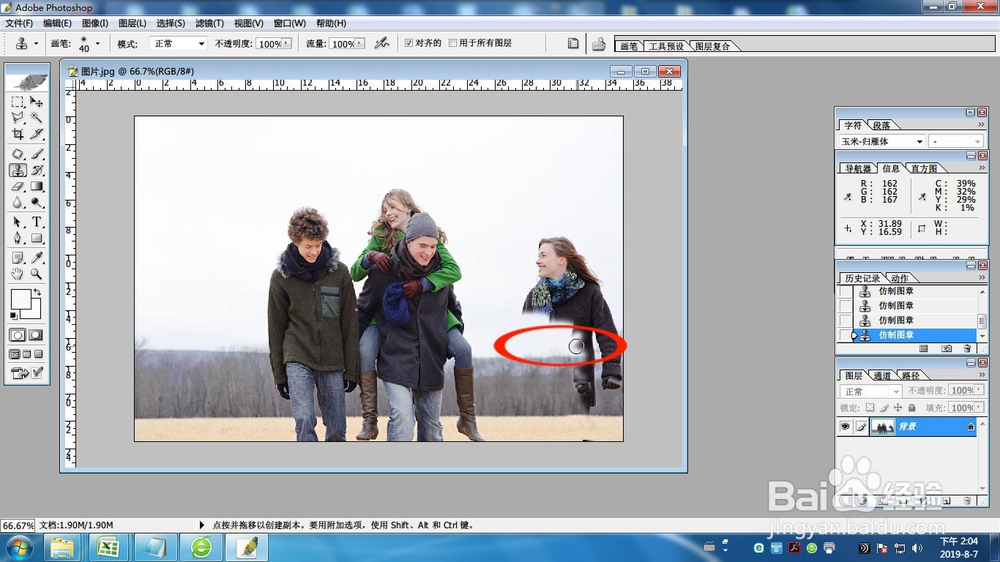Image resolution: width=1000 pixels, height=562 pixels.
Task: Select the Magic Wand tool
Action: pyautogui.click(x=37, y=118)
